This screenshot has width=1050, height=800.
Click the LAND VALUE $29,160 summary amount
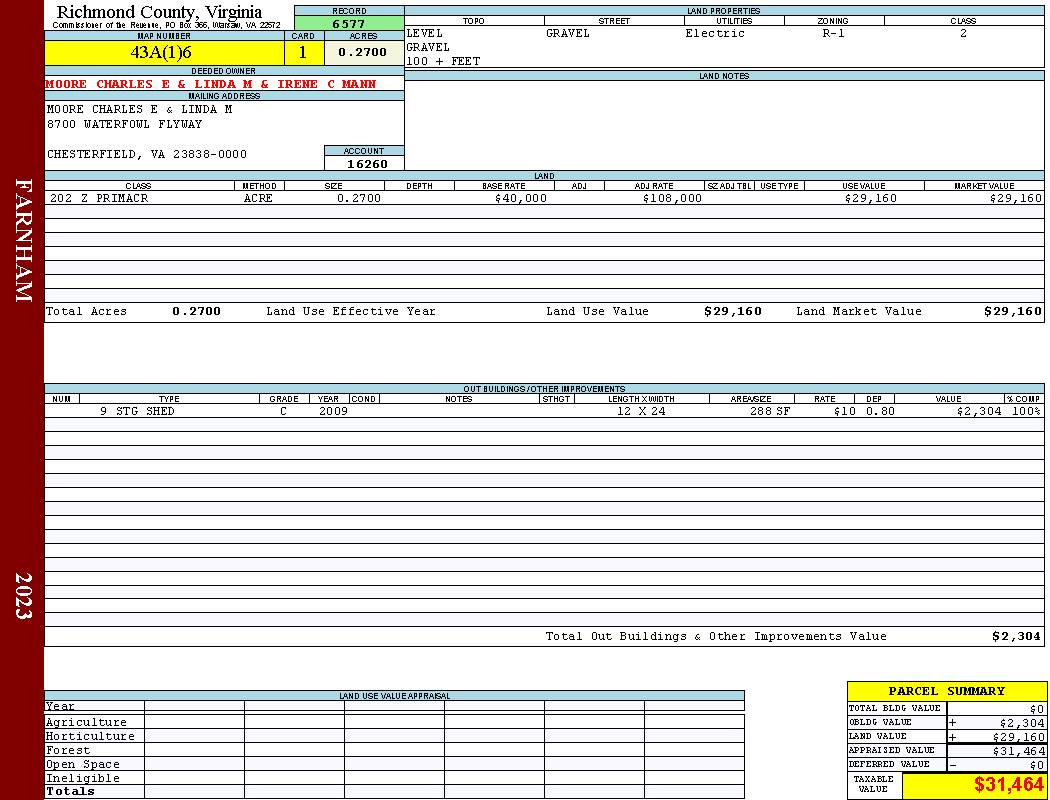point(1019,737)
